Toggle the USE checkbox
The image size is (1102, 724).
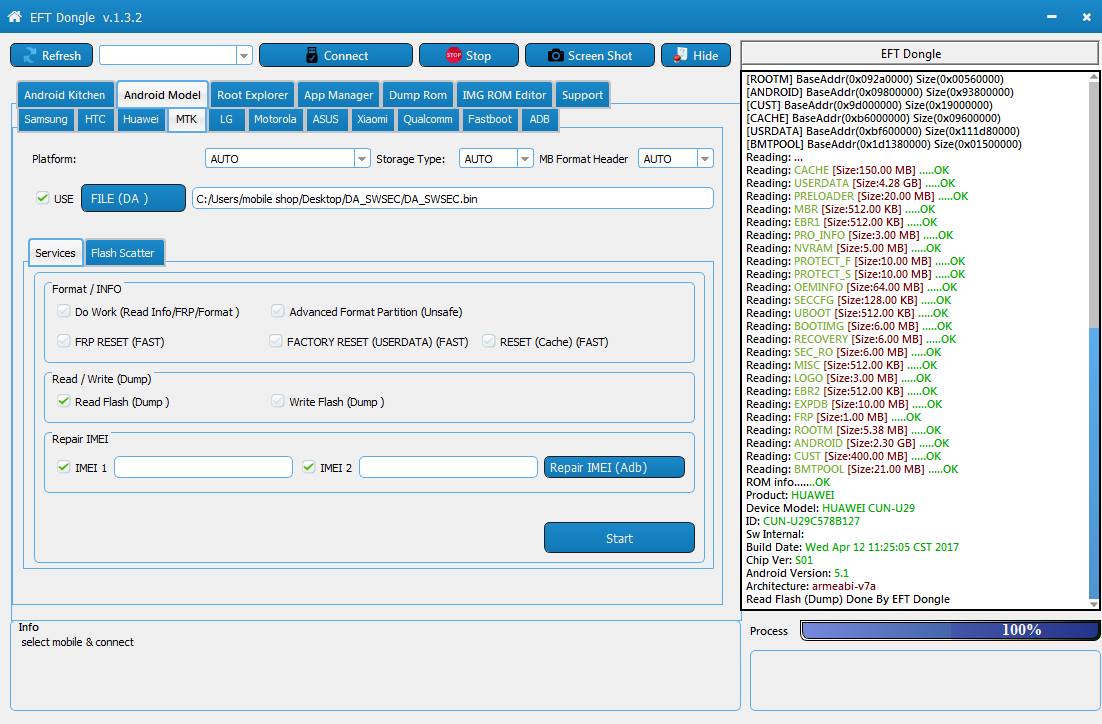[x=43, y=198]
